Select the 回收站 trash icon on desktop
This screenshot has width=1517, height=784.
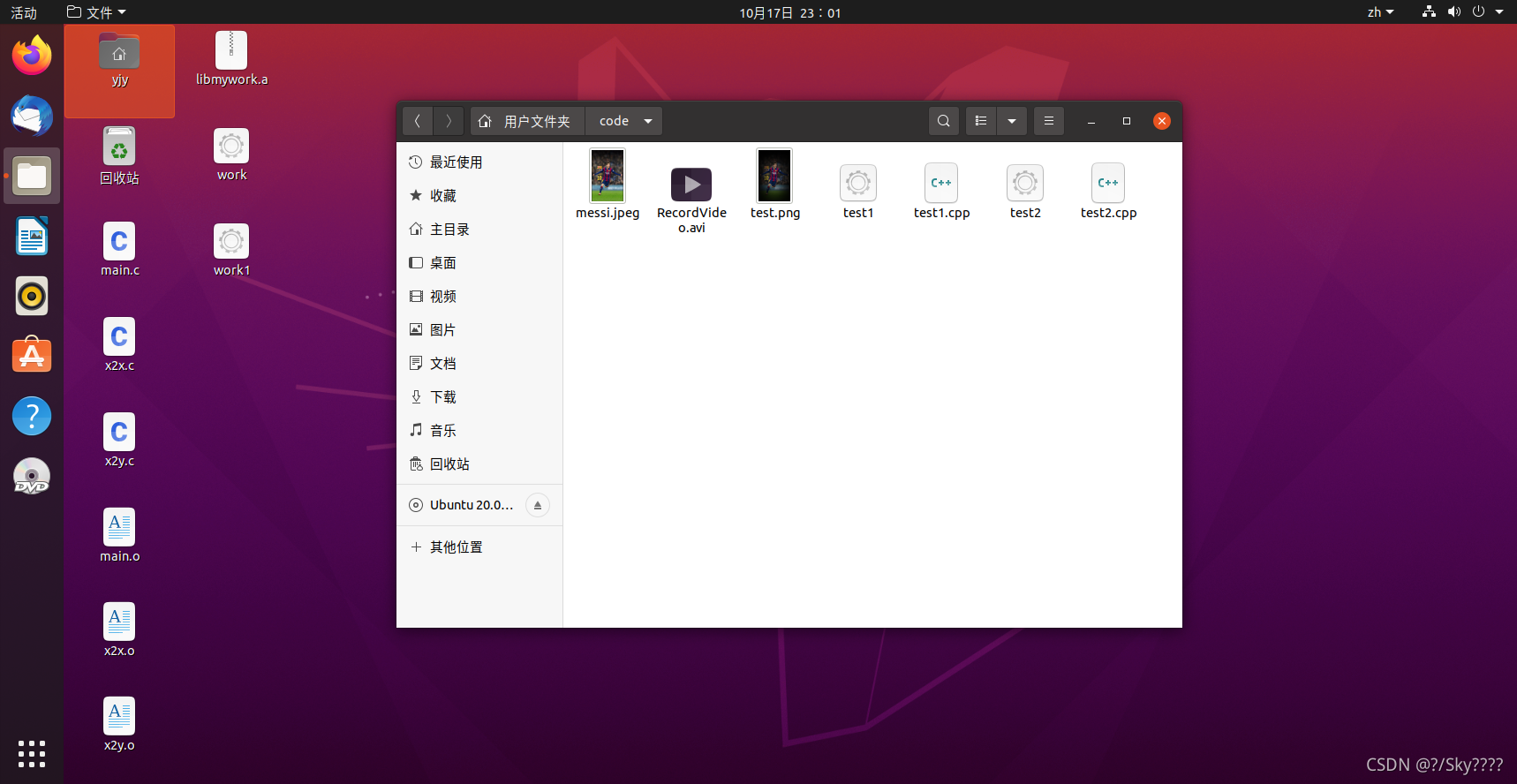pos(119,155)
